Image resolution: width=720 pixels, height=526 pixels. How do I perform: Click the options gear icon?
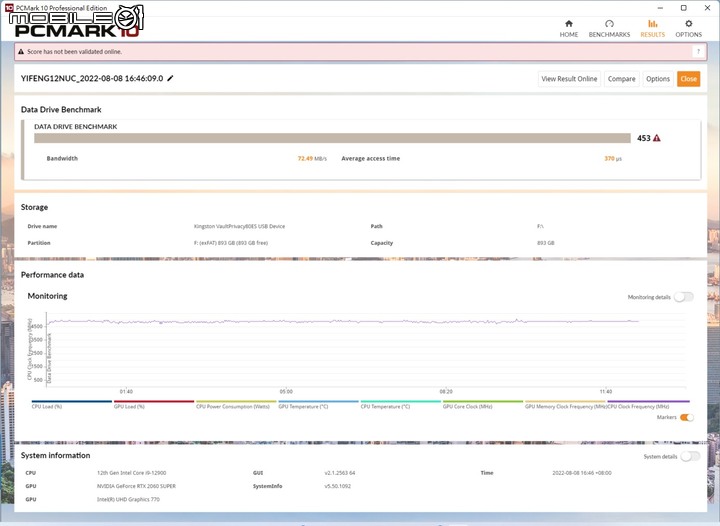tap(688, 23)
